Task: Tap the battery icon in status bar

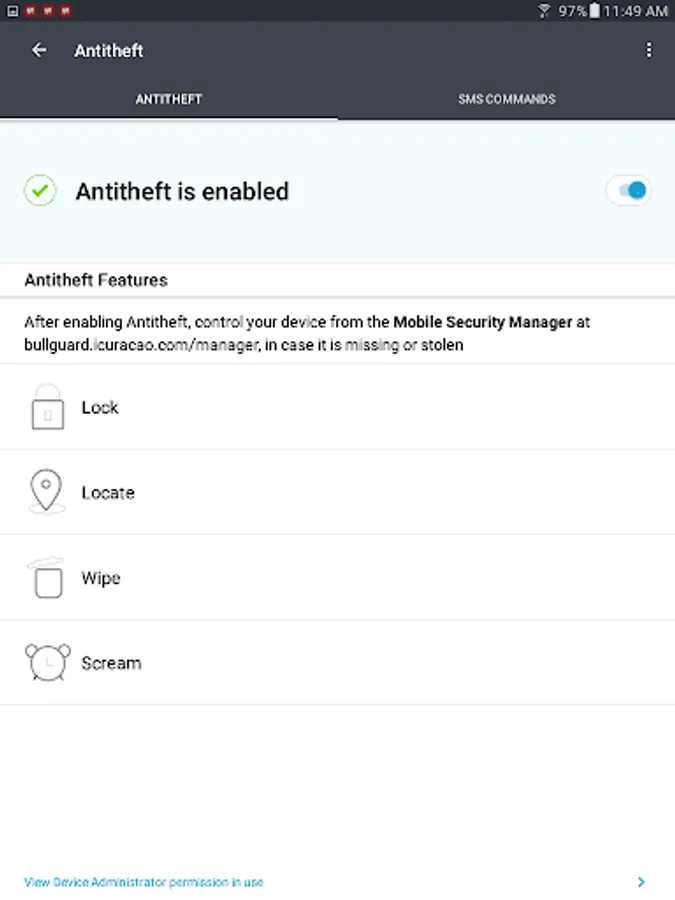Action: click(x=594, y=11)
